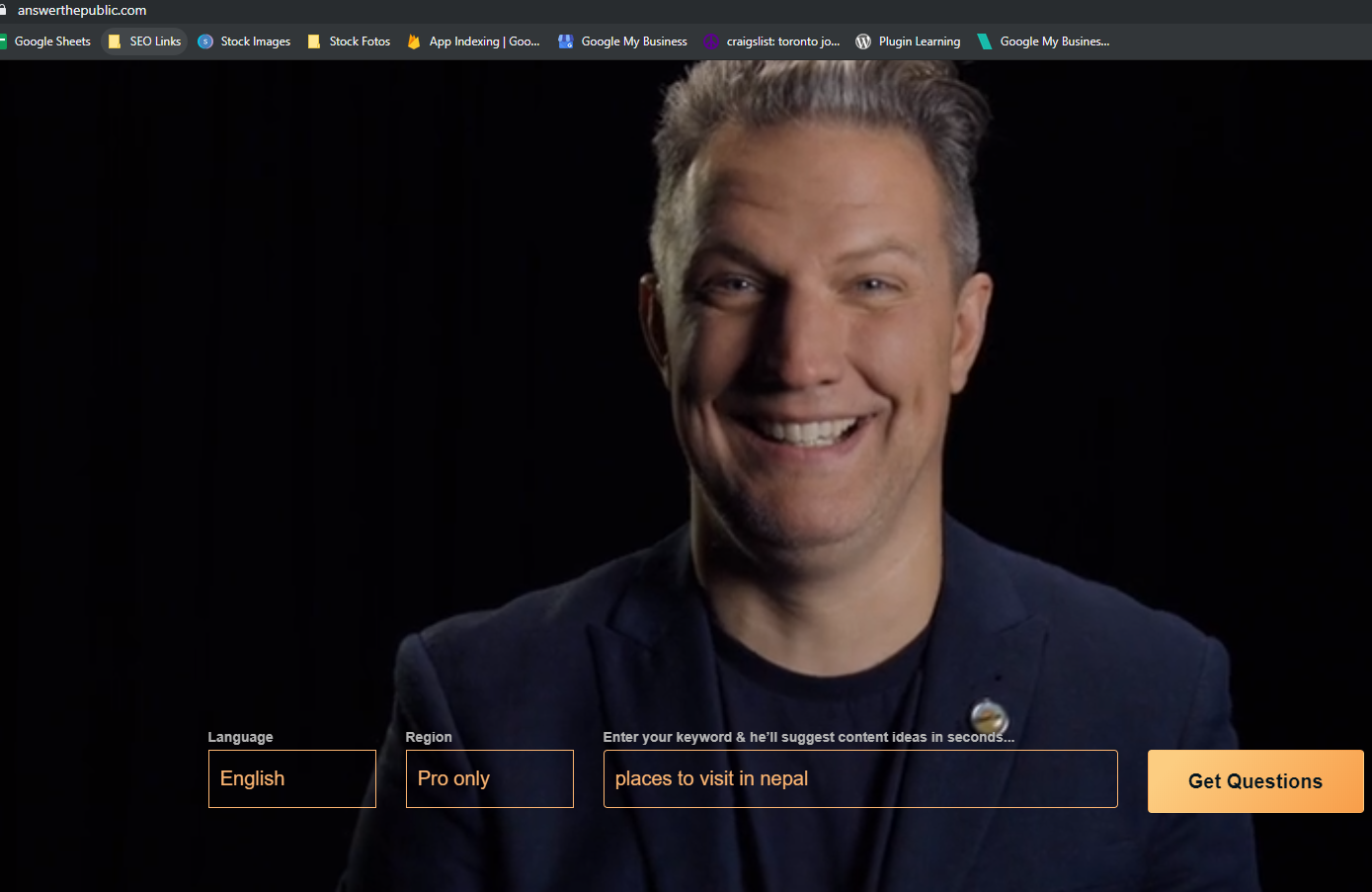This screenshot has width=1372, height=892.
Task: Click the Enter your keyword label text
Action: (x=807, y=737)
